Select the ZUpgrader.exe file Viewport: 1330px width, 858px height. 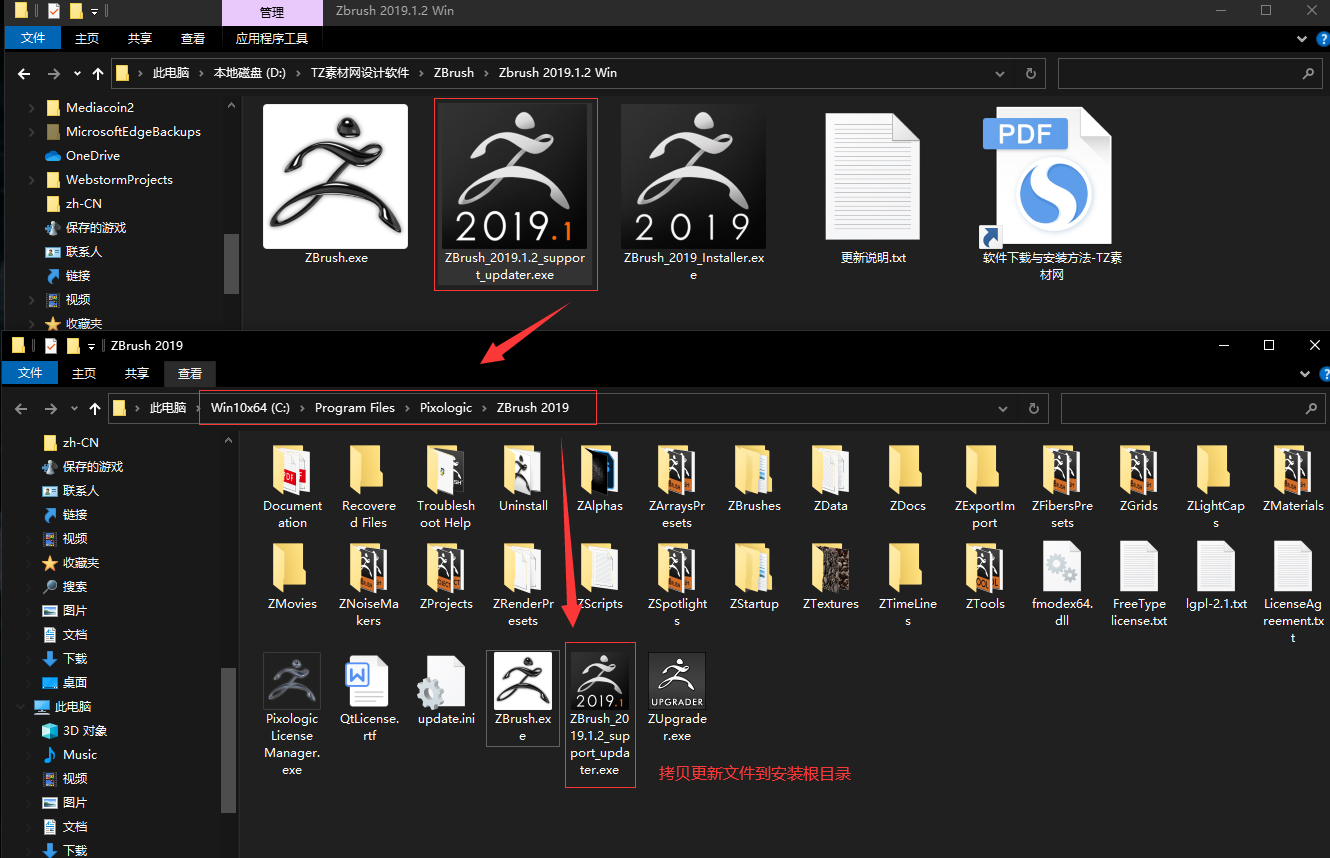tap(677, 698)
